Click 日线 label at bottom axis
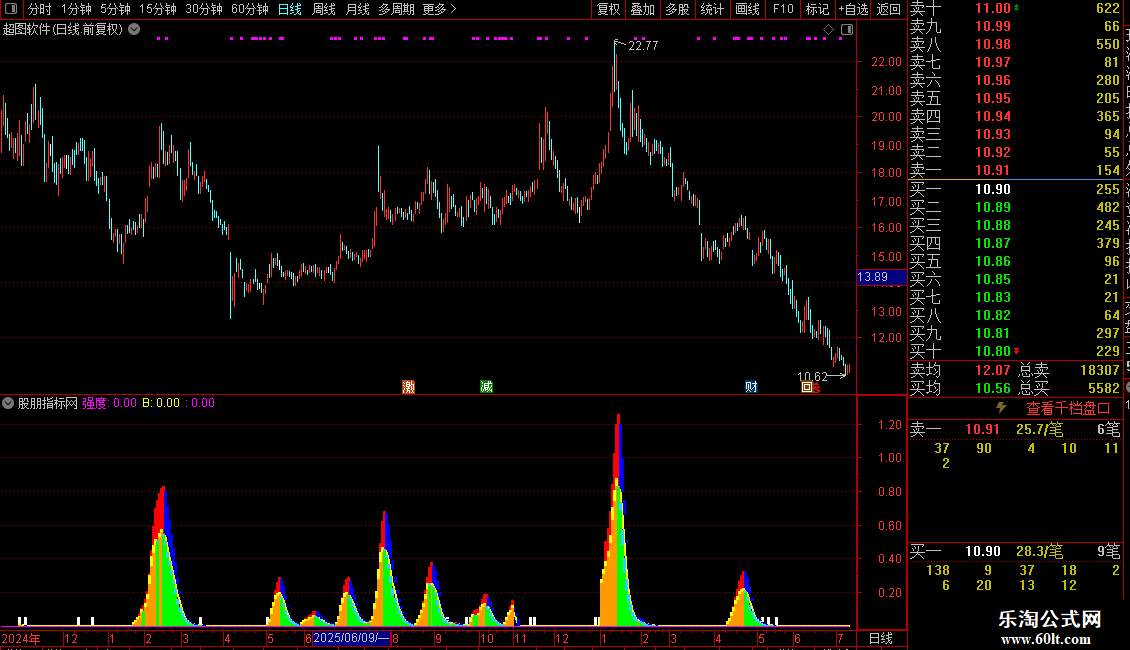1130x650 pixels. coord(881,638)
